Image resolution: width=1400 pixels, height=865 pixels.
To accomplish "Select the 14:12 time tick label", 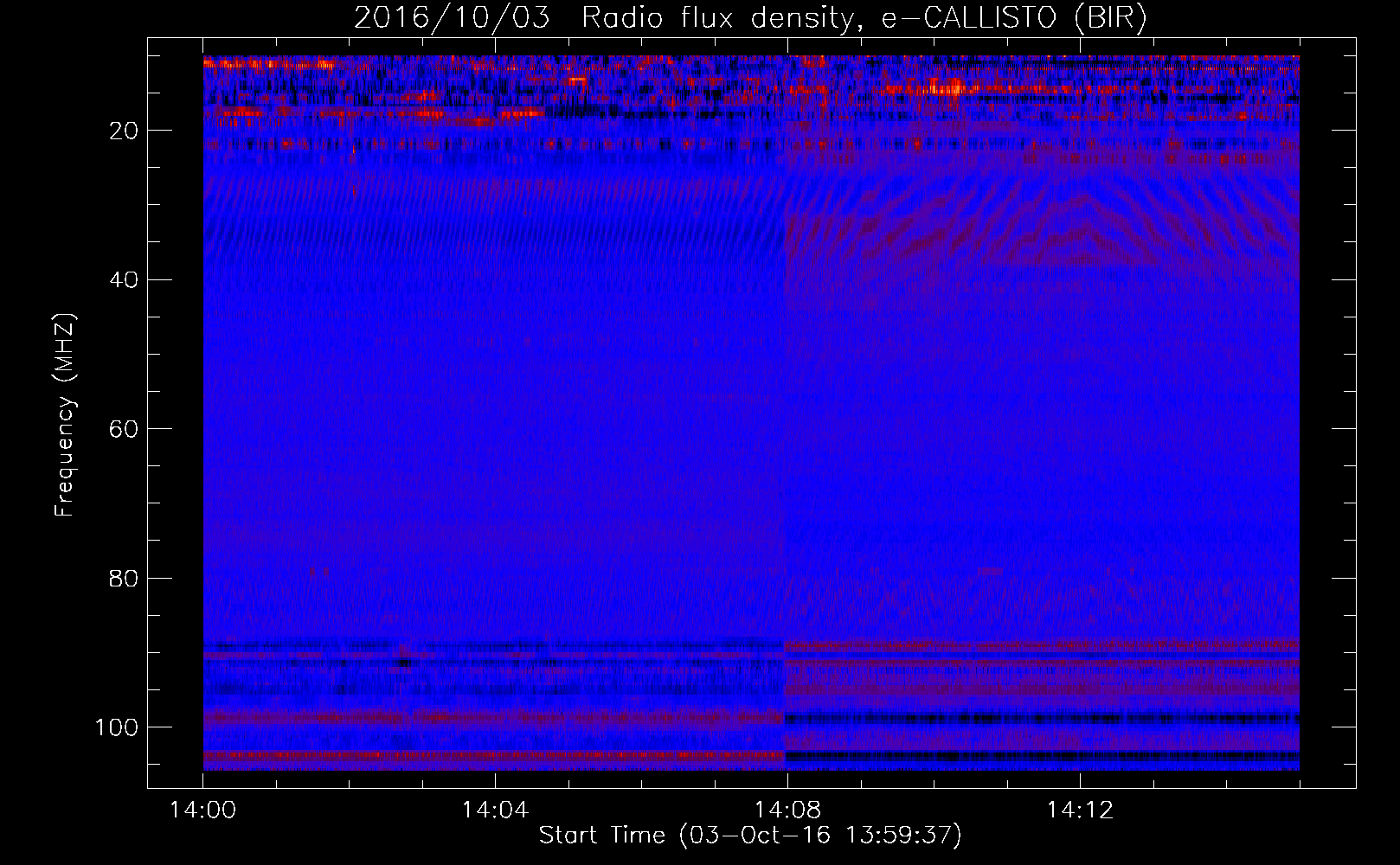I will [x=1080, y=811].
